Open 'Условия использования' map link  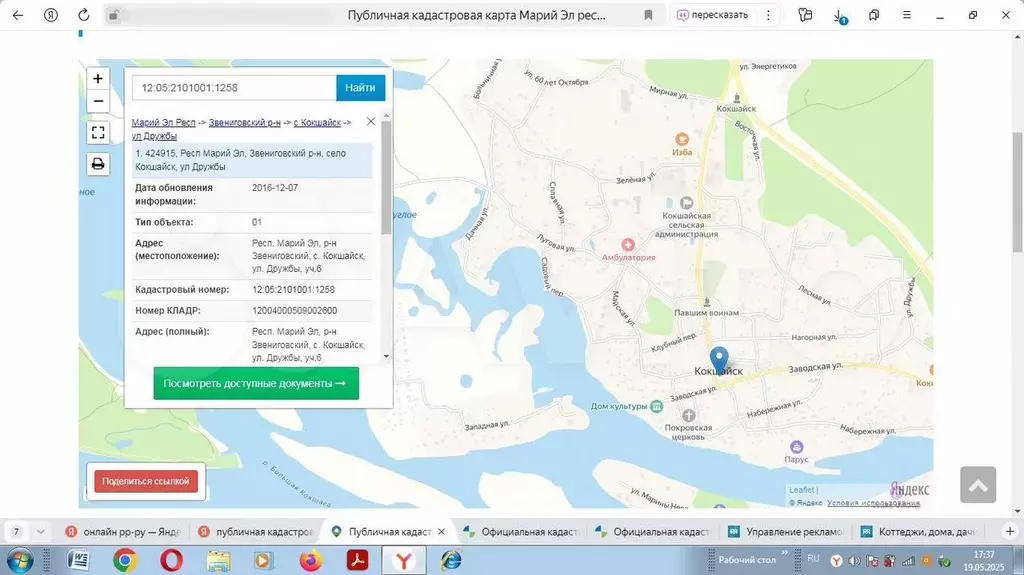[873, 502]
